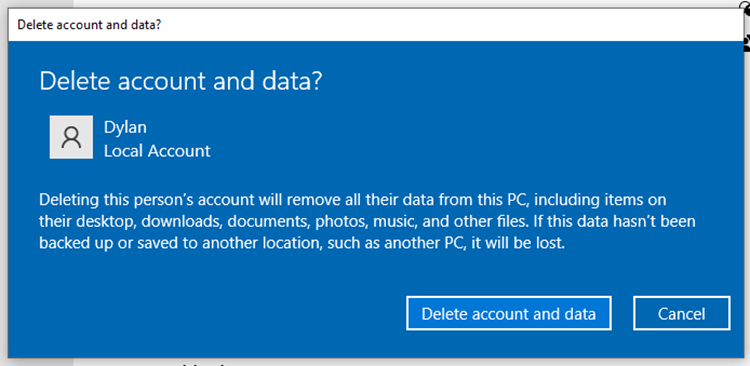Click the Local Account label
The height and width of the screenshot is (366, 750).
tap(157, 151)
